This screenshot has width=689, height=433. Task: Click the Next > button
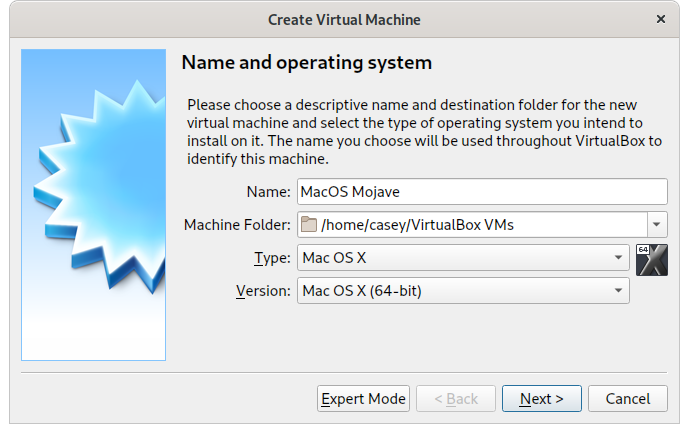coord(542,399)
